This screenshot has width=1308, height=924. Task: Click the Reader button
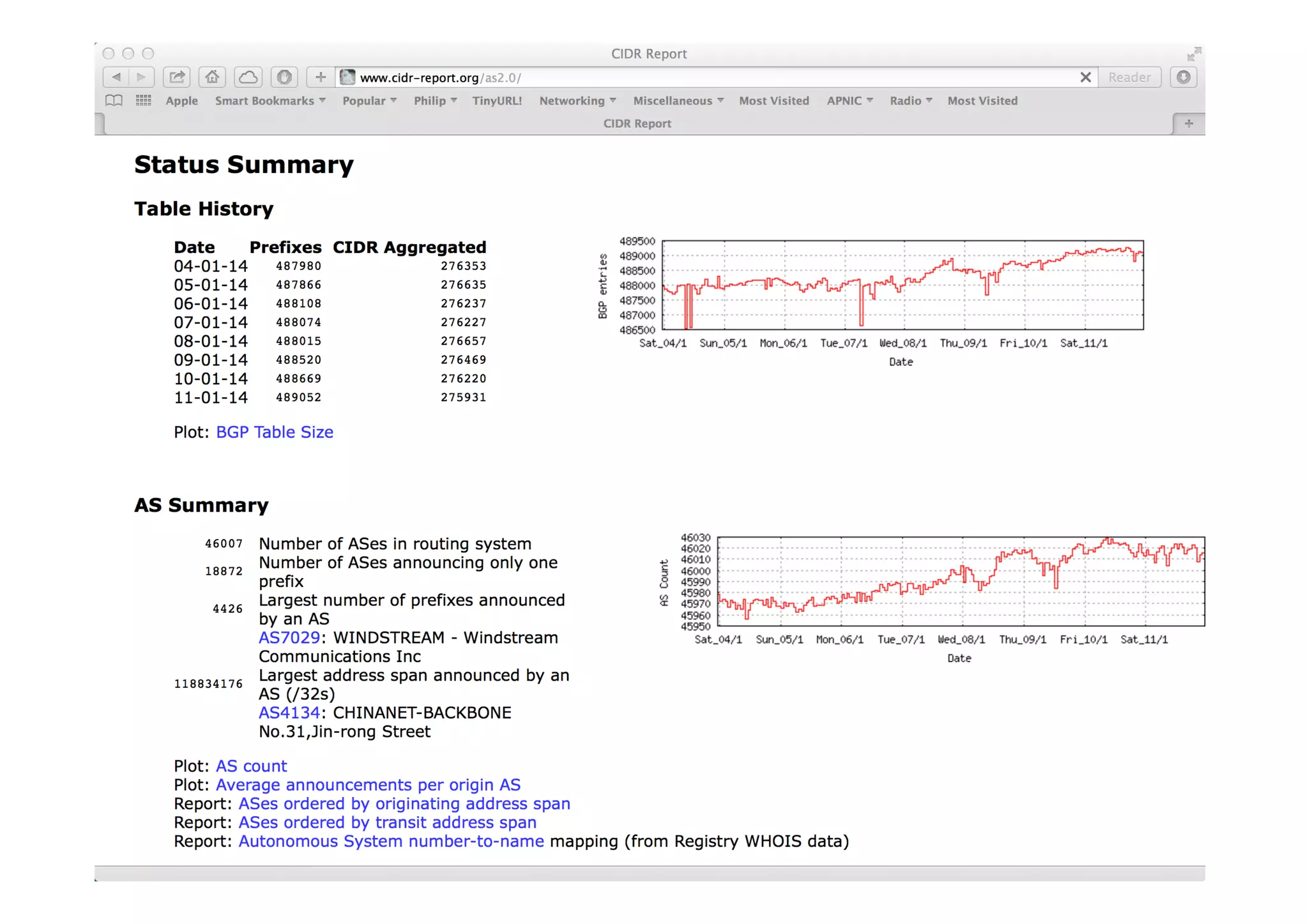[1129, 77]
